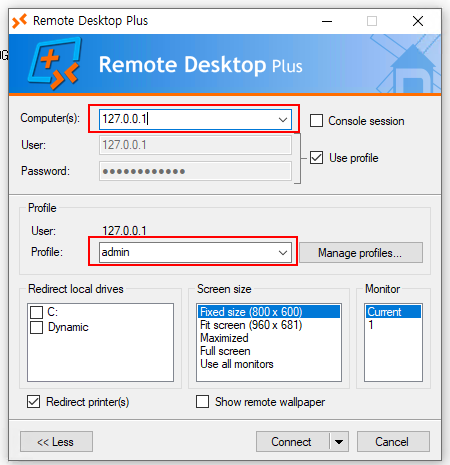Minimize the Remote Desktop Plus window
The height and width of the screenshot is (465, 450).
coord(327,21)
